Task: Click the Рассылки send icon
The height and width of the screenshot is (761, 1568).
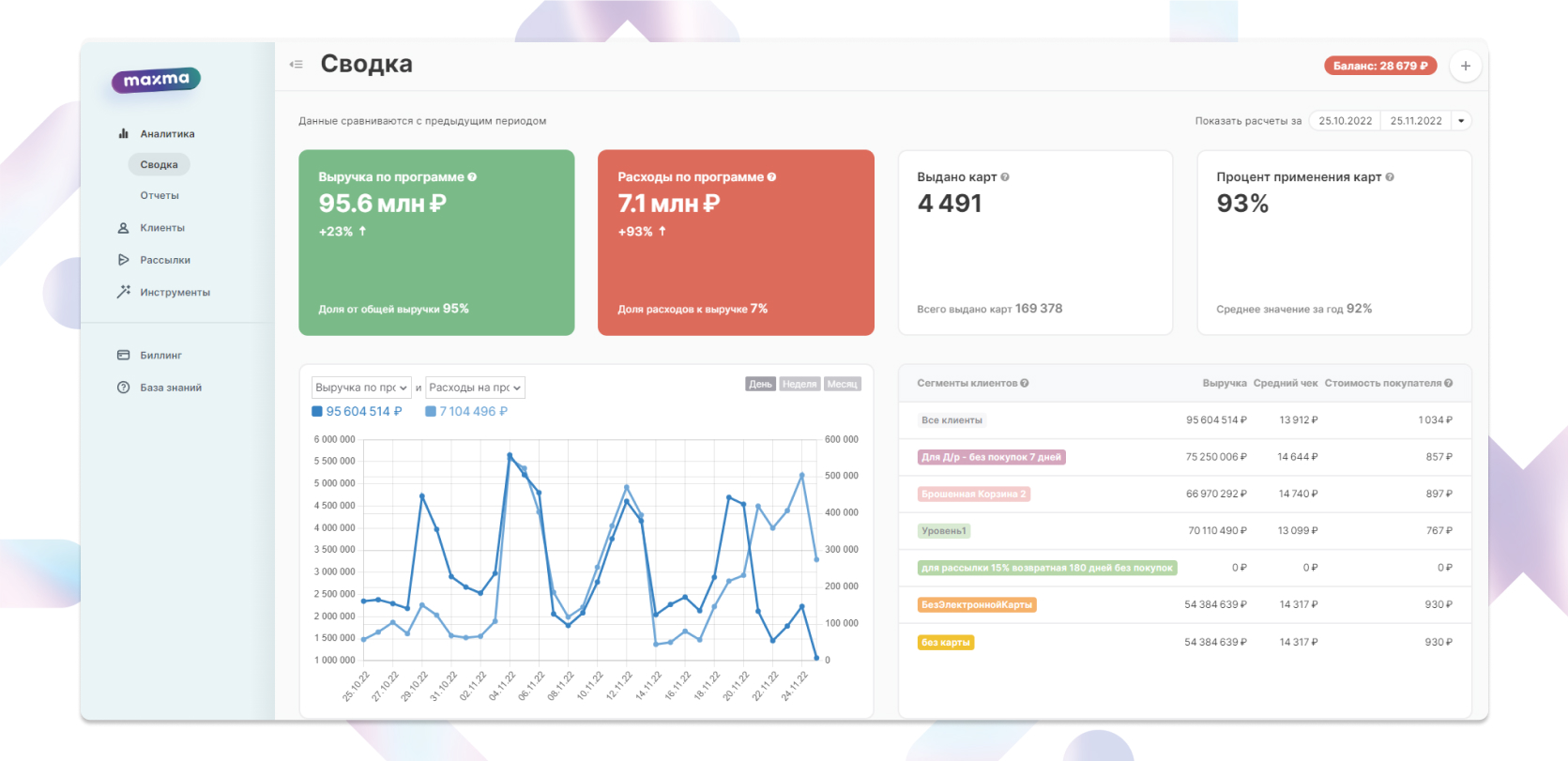Action: coord(123,260)
